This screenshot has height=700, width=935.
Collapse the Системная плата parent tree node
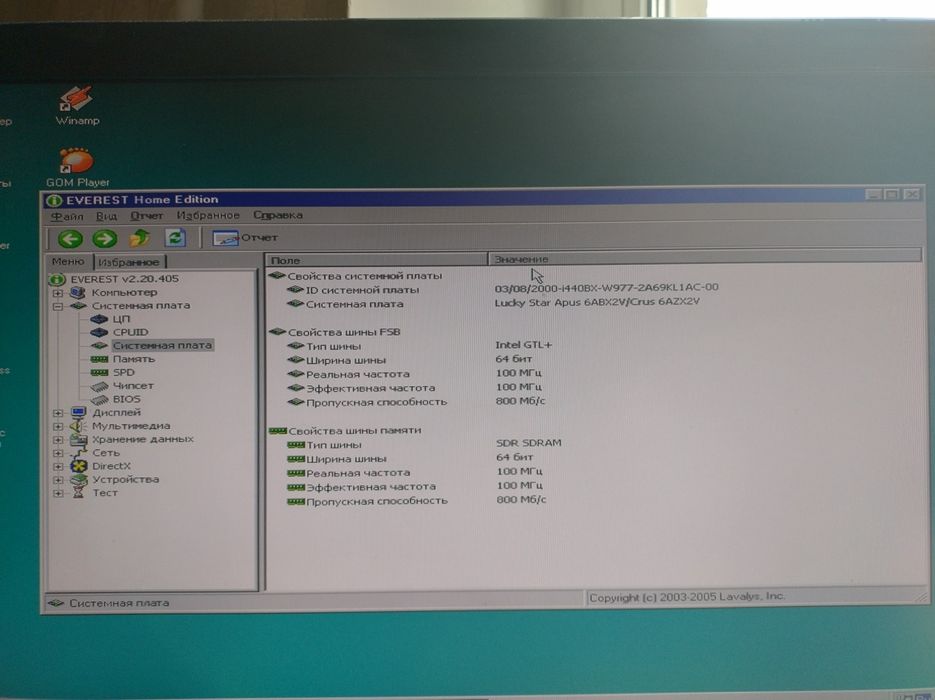click(58, 306)
